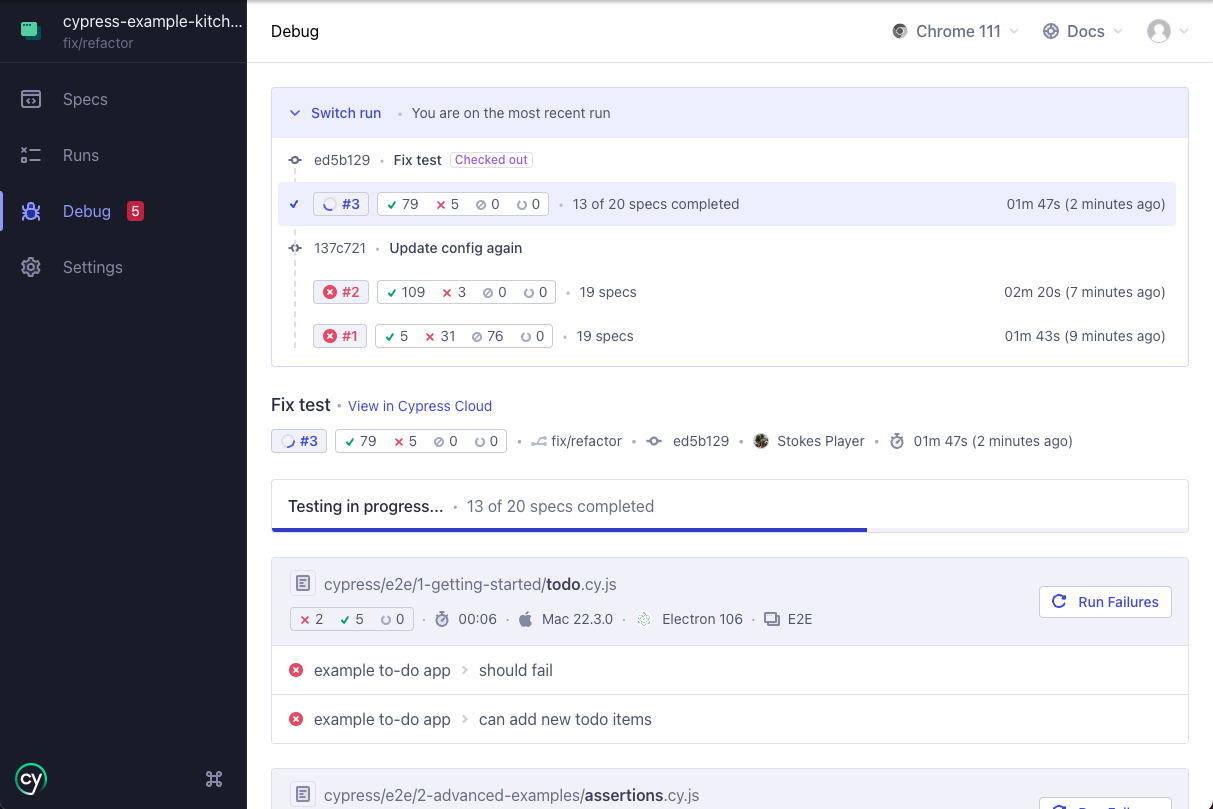Open the Docs menu
The width and height of the screenshot is (1213, 809).
pos(1082,31)
